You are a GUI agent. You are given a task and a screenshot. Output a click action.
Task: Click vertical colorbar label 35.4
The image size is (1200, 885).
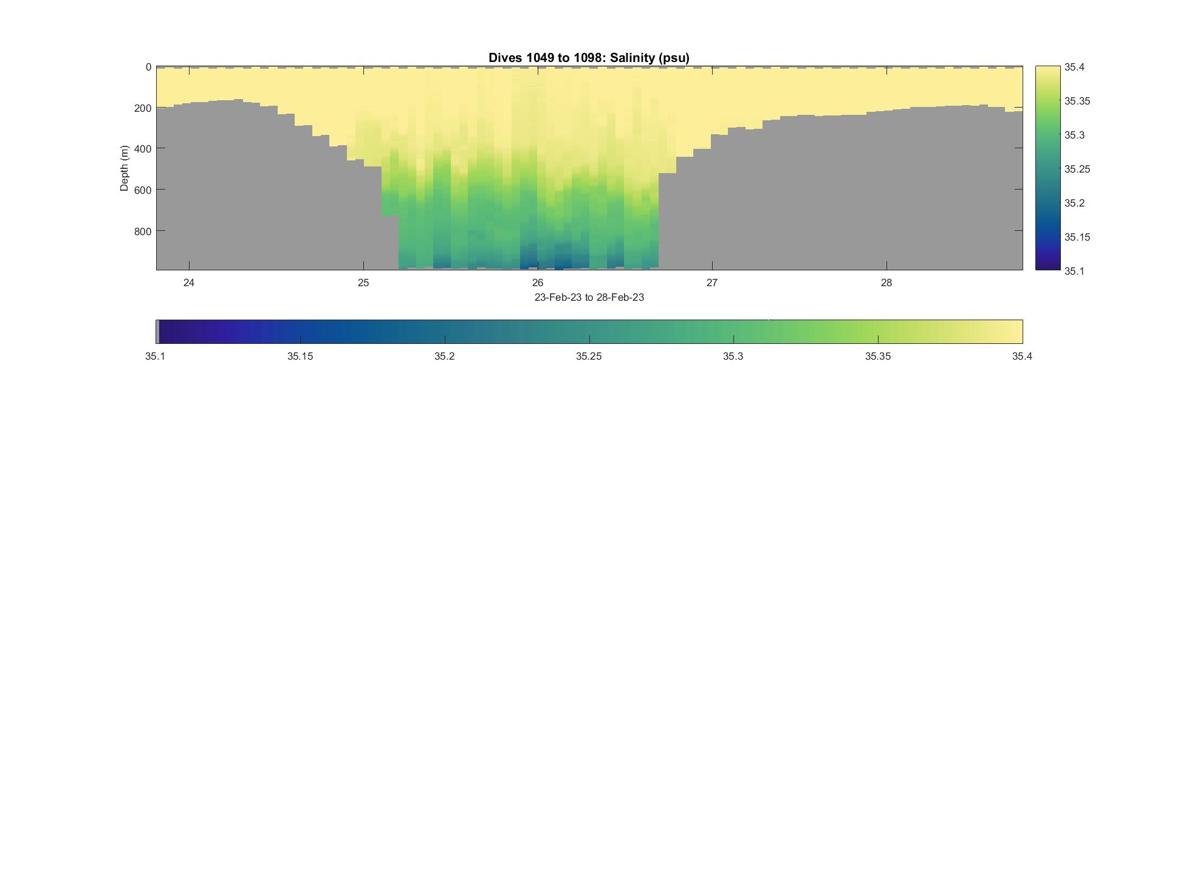click(1076, 67)
